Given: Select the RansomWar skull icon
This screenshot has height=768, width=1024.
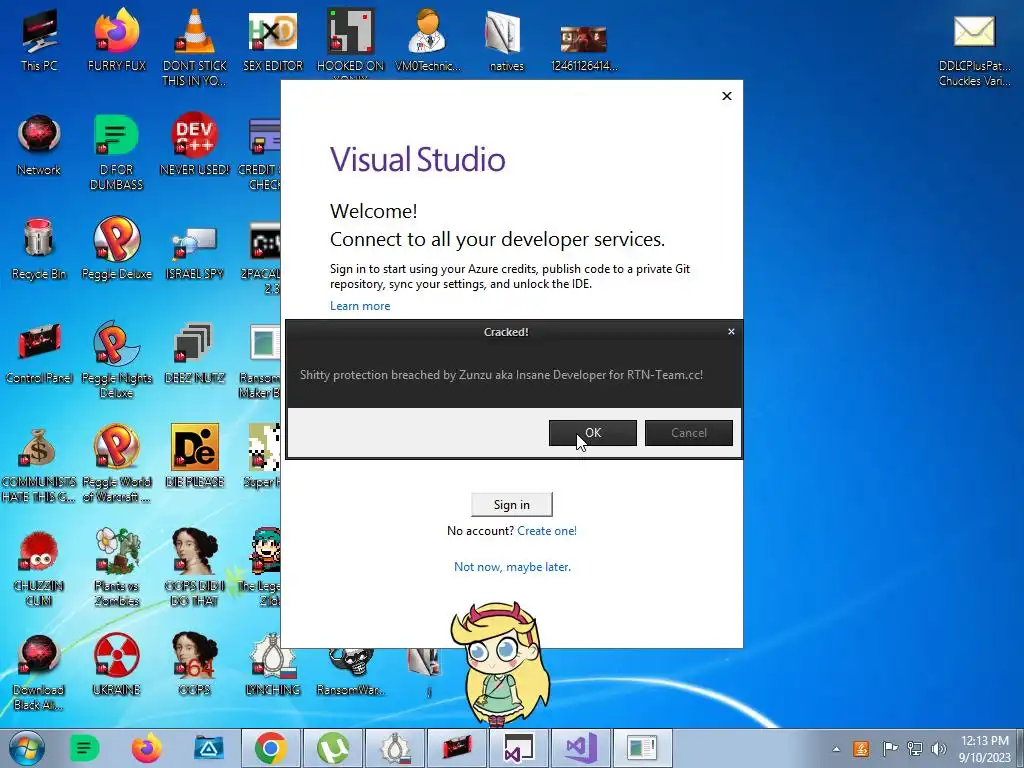Looking at the screenshot, I should pyautogui.click(x=351, y=671).
